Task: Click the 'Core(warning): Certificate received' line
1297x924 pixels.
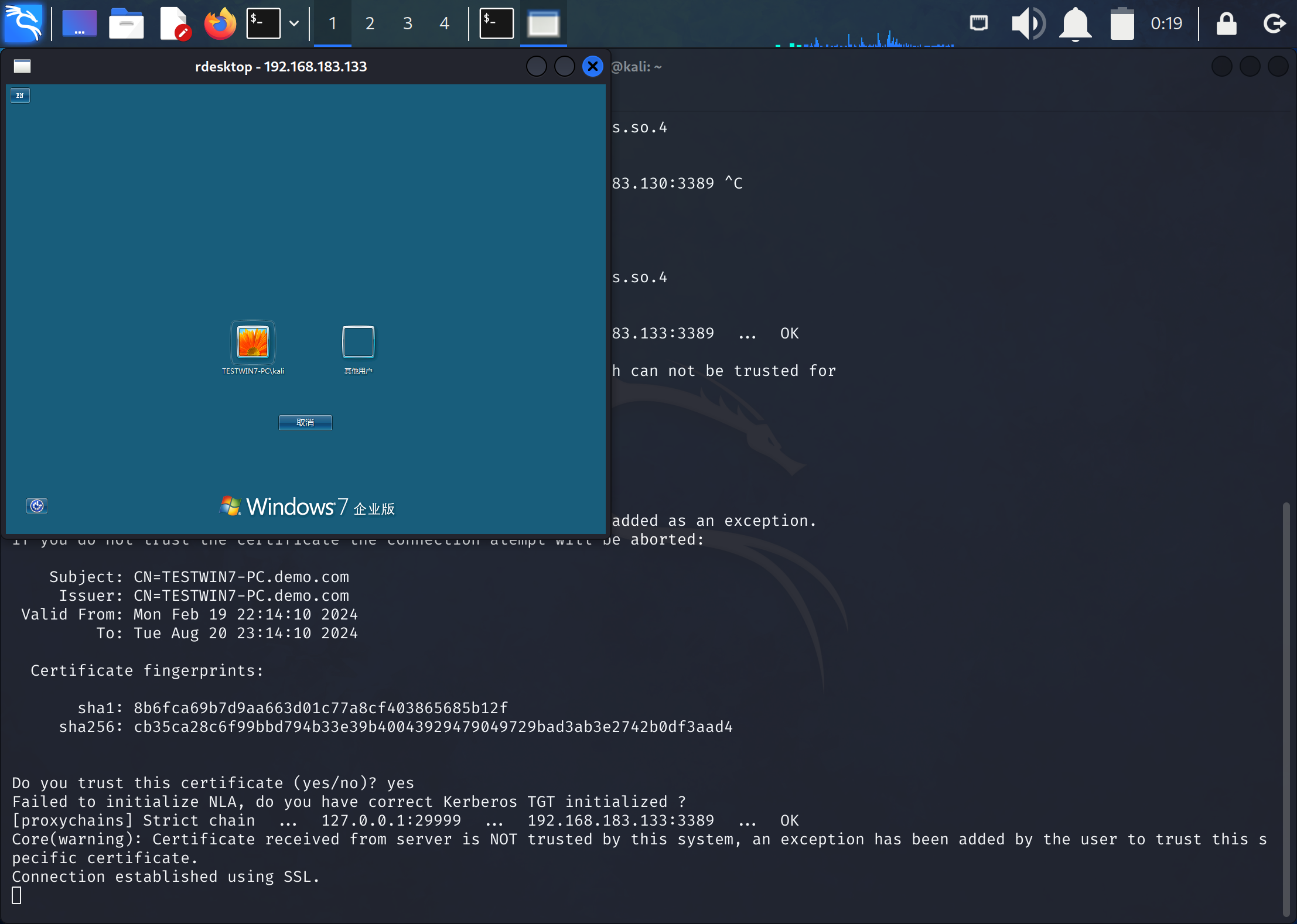Action: coord(640,848)
